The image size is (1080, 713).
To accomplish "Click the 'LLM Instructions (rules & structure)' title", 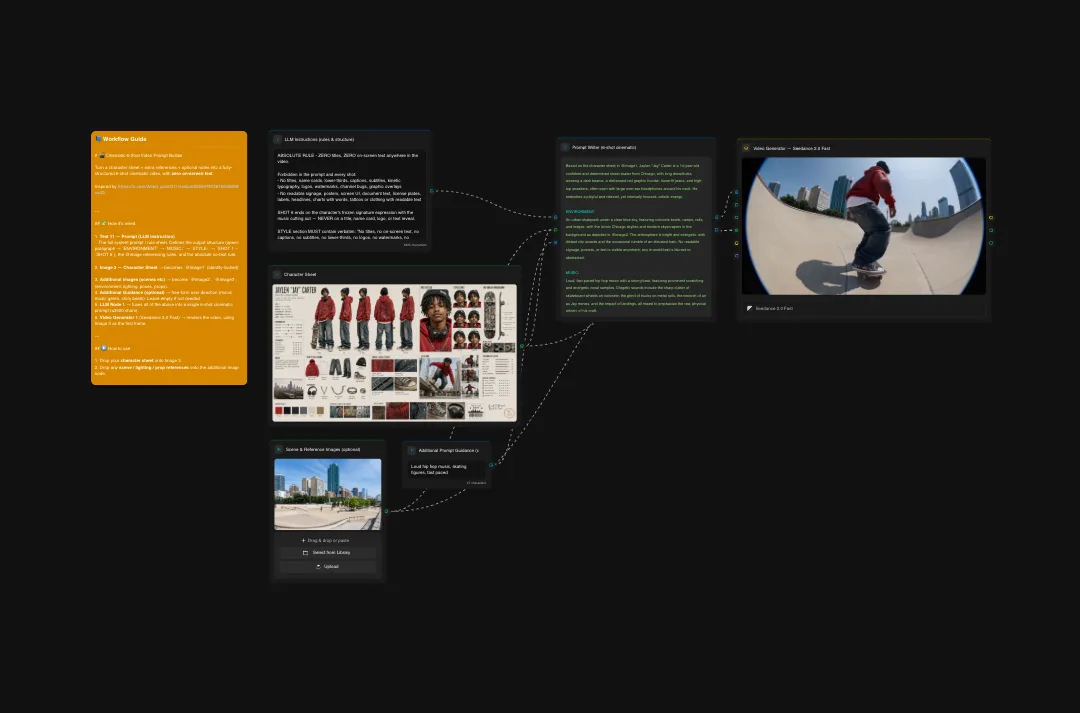I will [319, 139].
